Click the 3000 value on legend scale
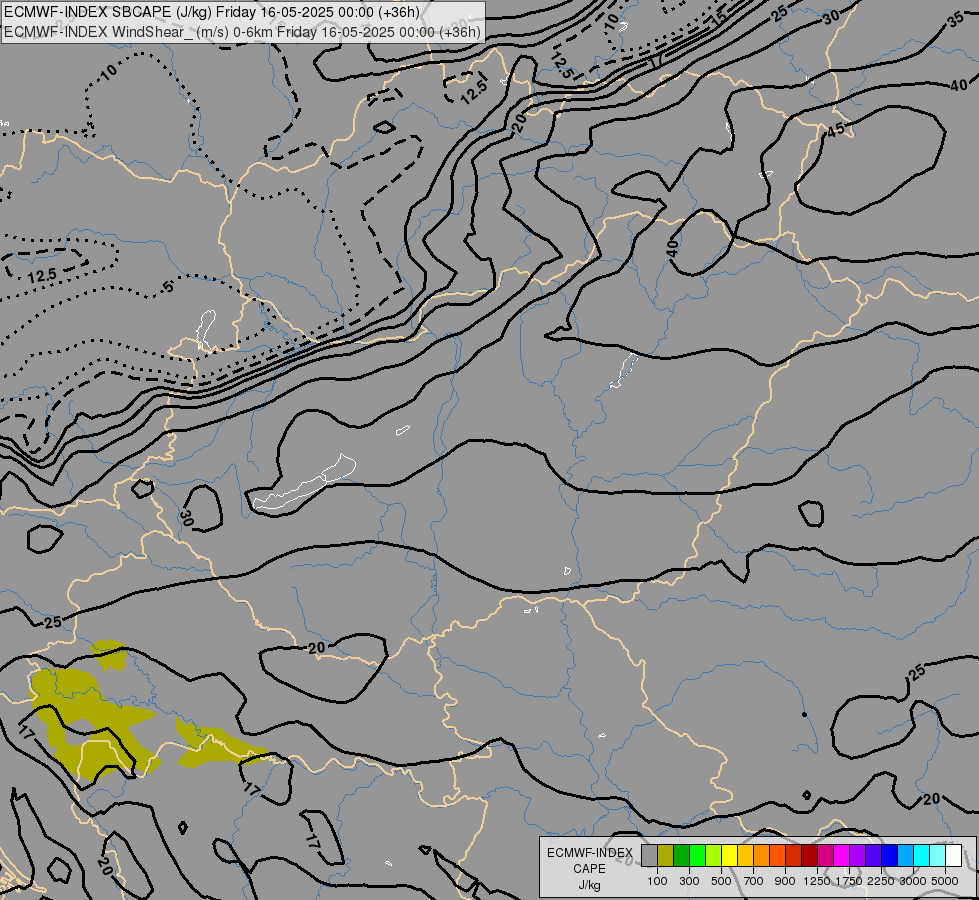The width and height of the screenshot is (979, 900). pos(913,881)
